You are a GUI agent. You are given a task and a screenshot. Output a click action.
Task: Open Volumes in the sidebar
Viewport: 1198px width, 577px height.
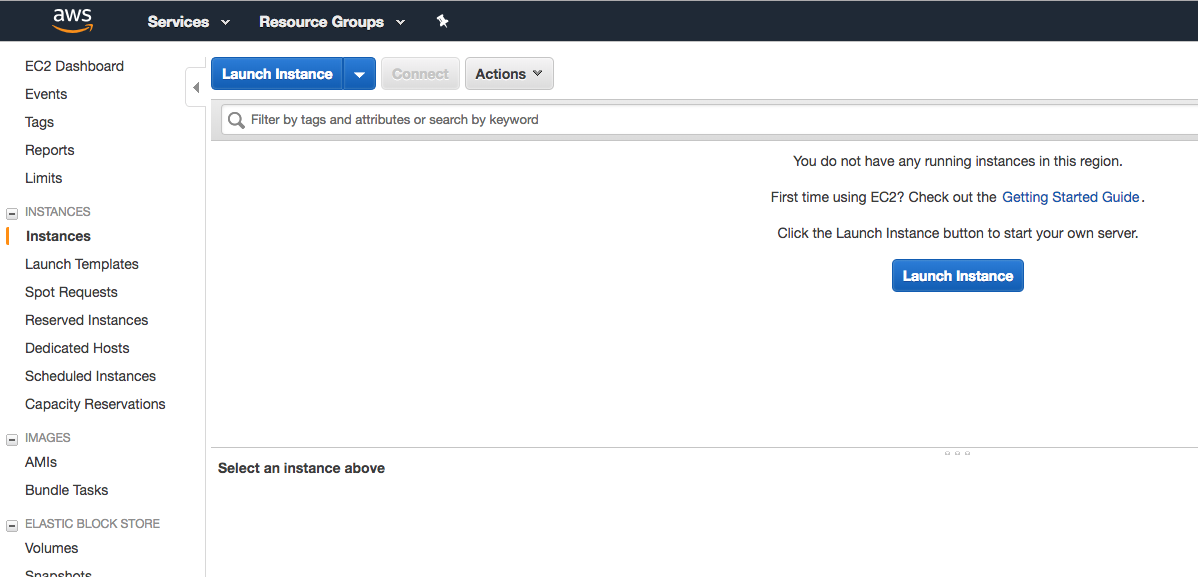(51, 549)
